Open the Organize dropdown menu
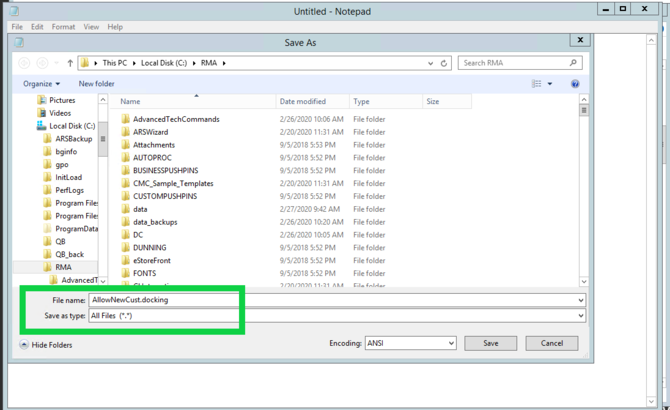Screen dimensions: 670x410 pyautogui.click(x=41, y=84)
